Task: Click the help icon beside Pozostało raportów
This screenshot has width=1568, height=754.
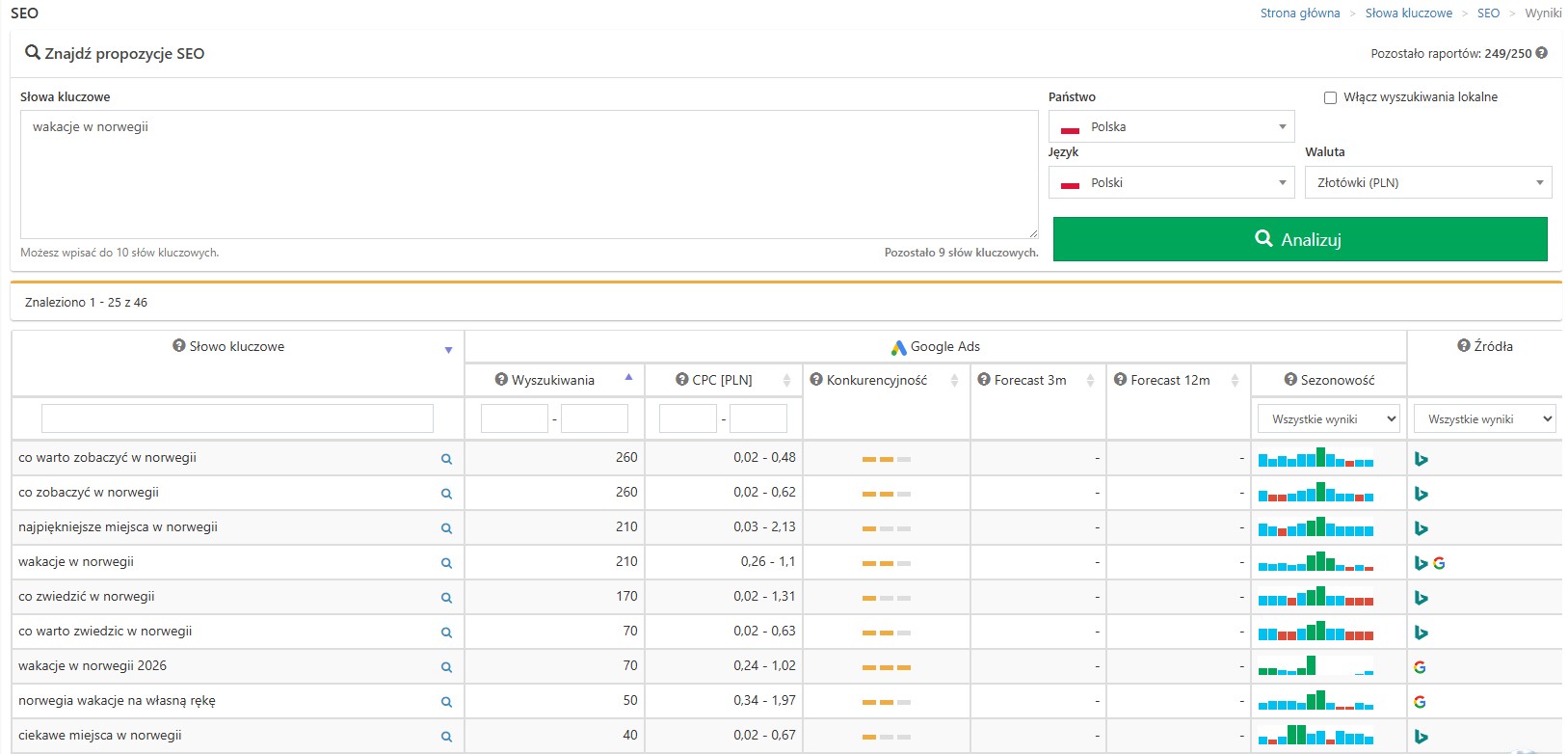Action: [1541, 53]
